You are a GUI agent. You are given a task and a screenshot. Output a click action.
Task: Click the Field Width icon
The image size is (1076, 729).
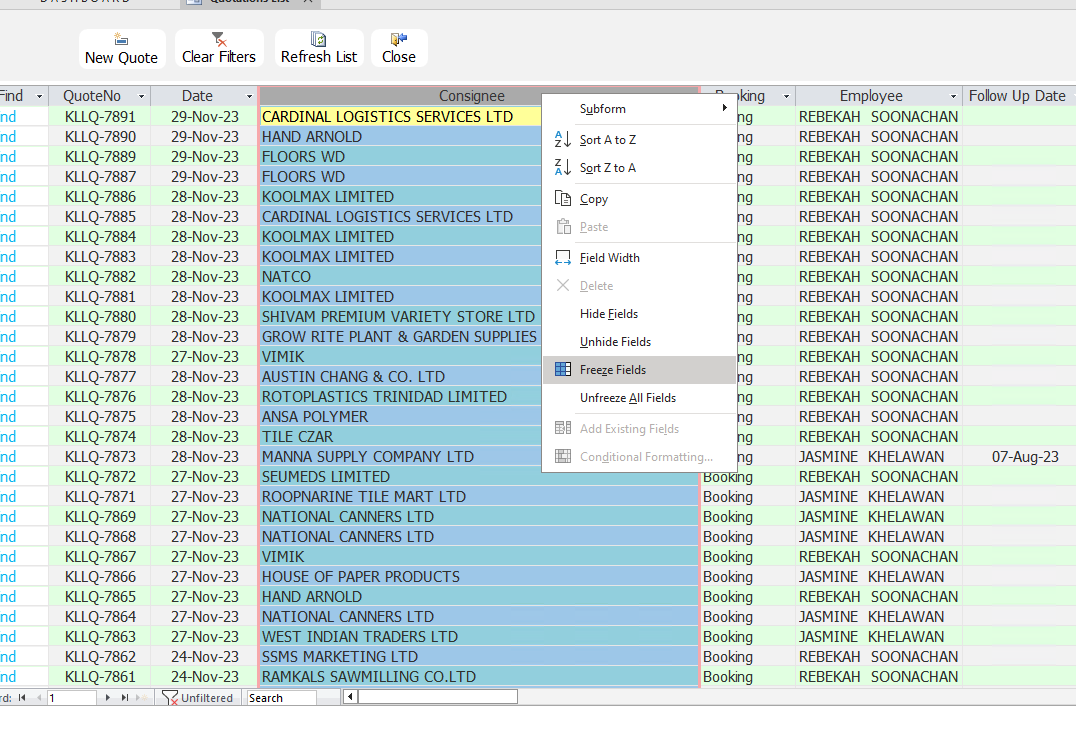click(x=564, y=257)
